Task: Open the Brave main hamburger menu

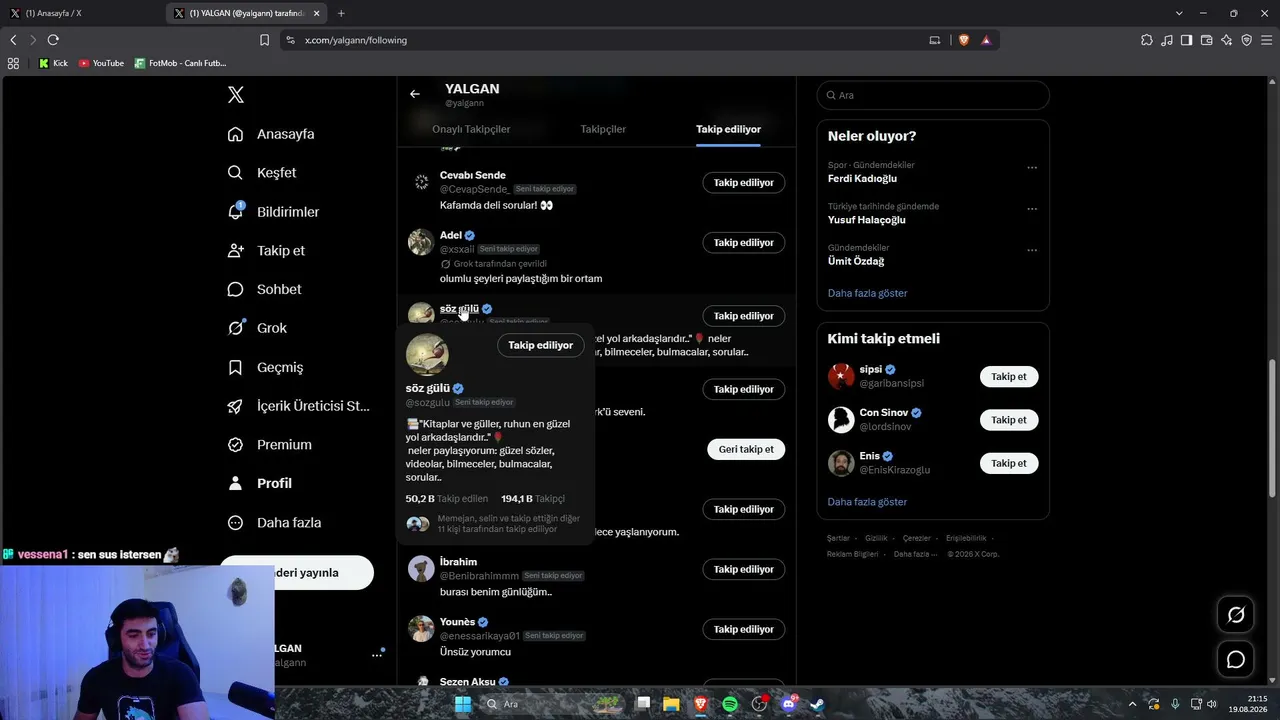Action: point(1267,40)
